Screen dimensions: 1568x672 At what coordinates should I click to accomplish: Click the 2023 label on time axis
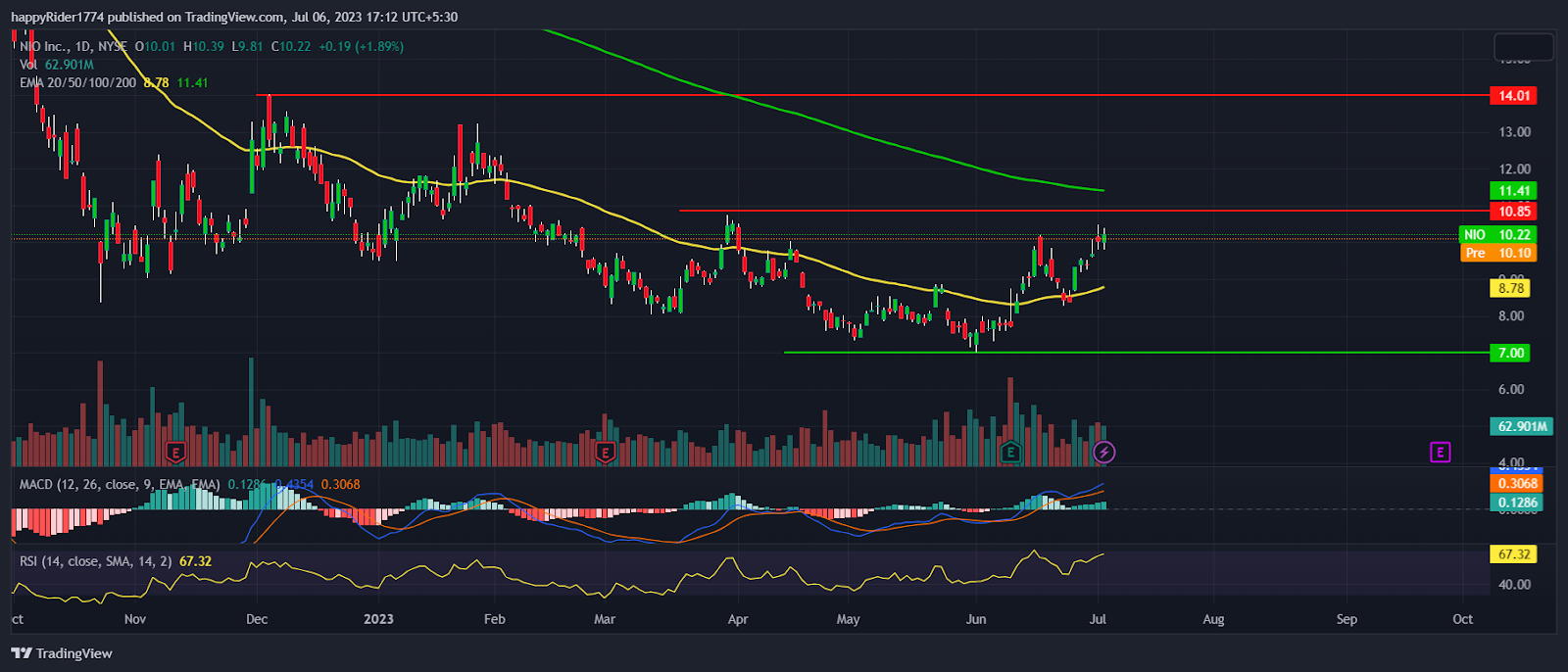[378, 619]
